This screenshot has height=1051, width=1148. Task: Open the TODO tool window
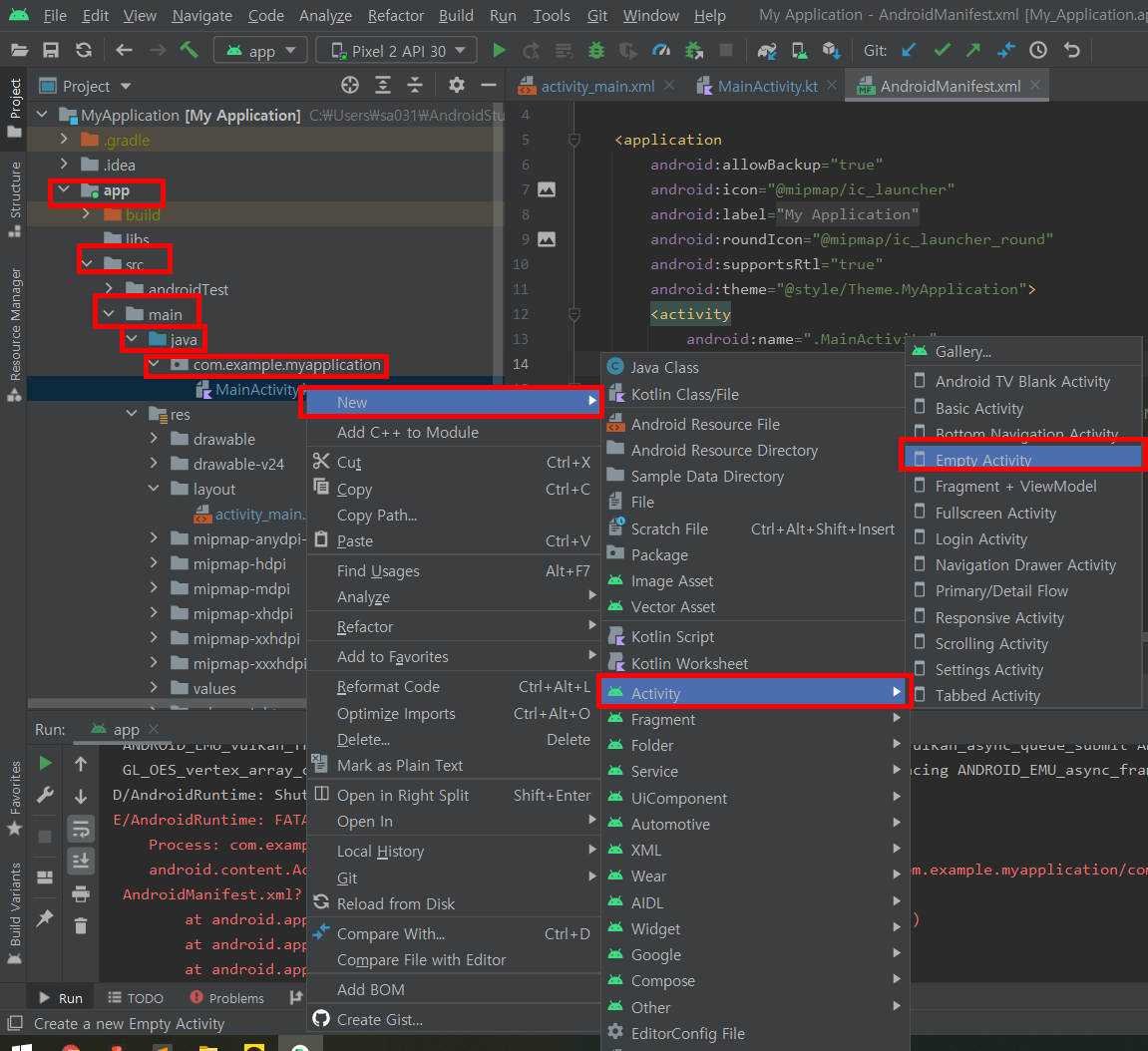coord(136,998)
